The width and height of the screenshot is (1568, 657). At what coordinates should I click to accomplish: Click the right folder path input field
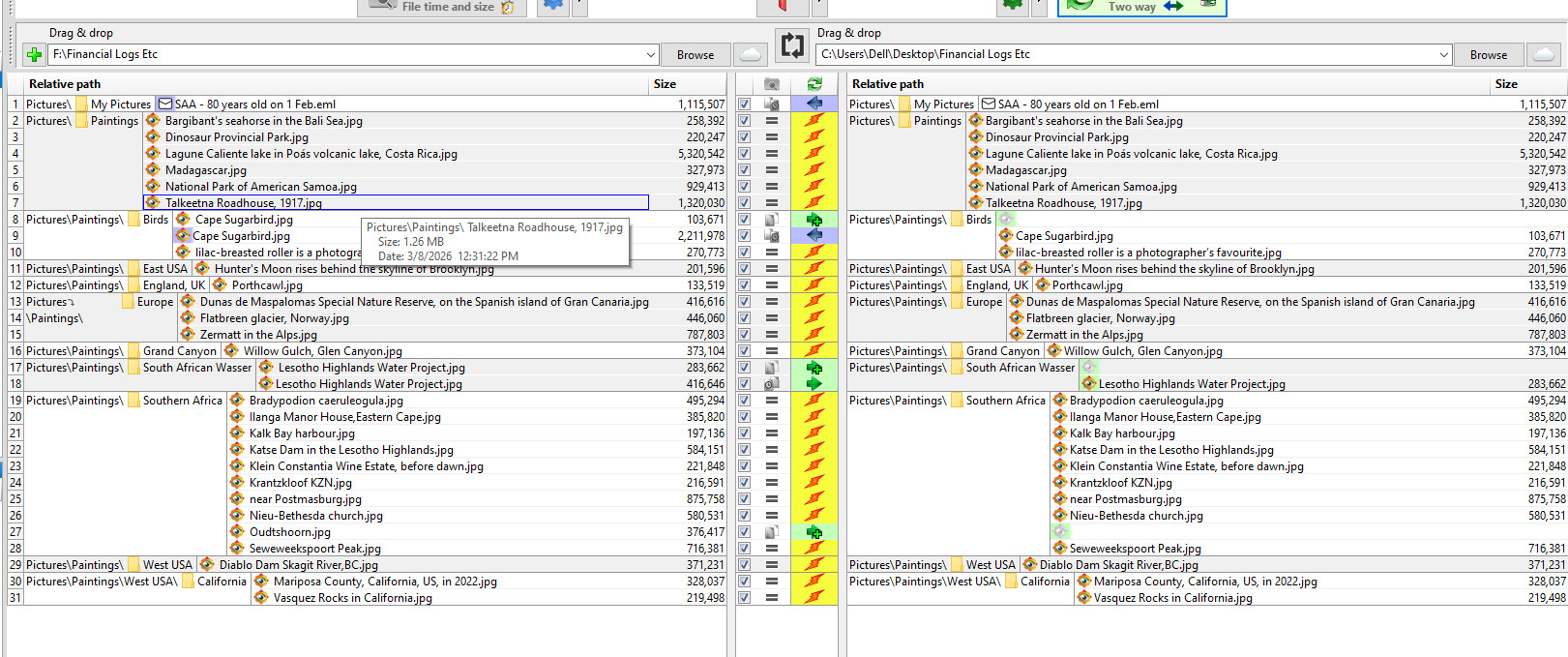(x=1126, y=54)
